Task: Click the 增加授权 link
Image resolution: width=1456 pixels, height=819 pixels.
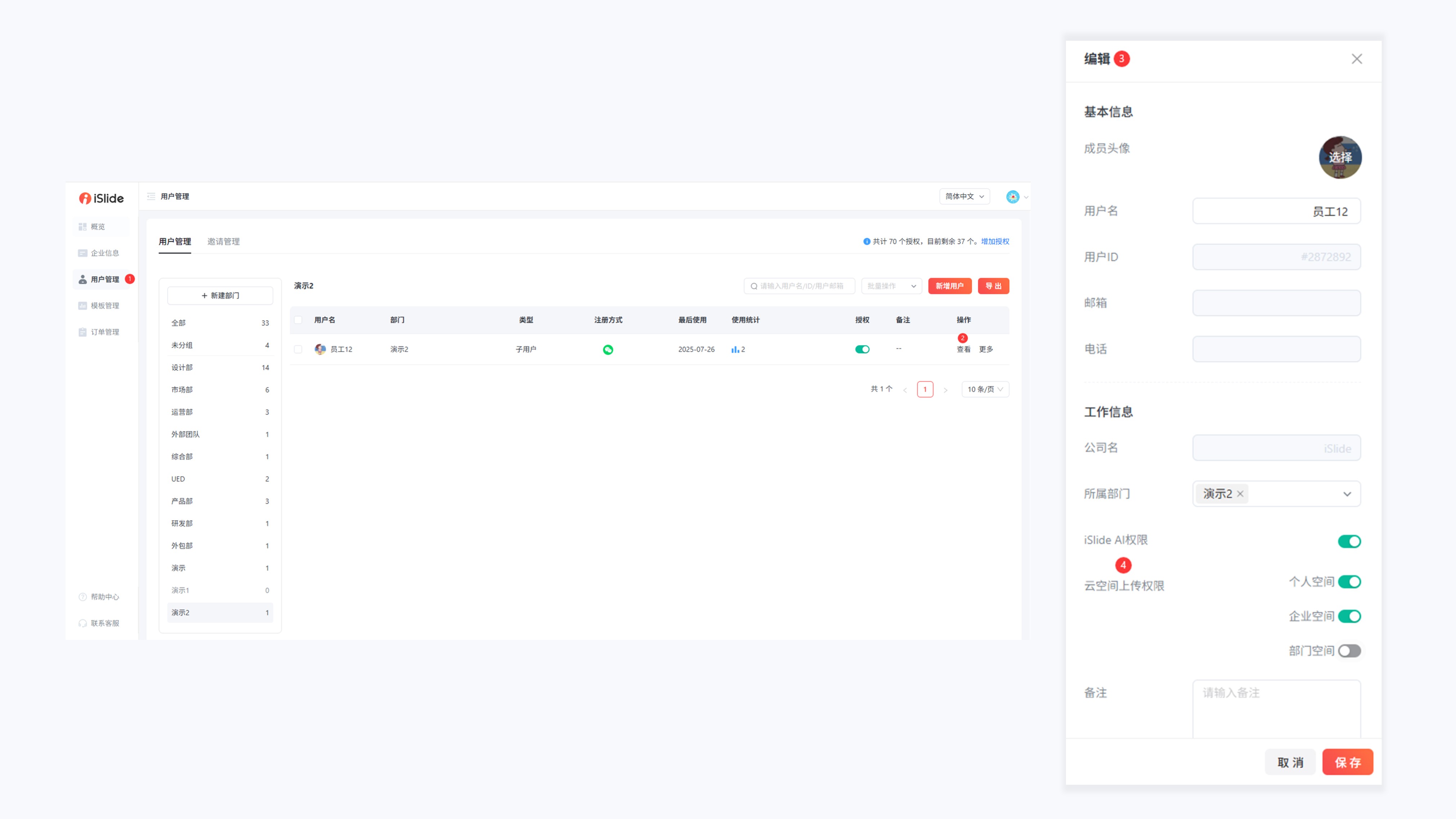Action: click(995, 241)
